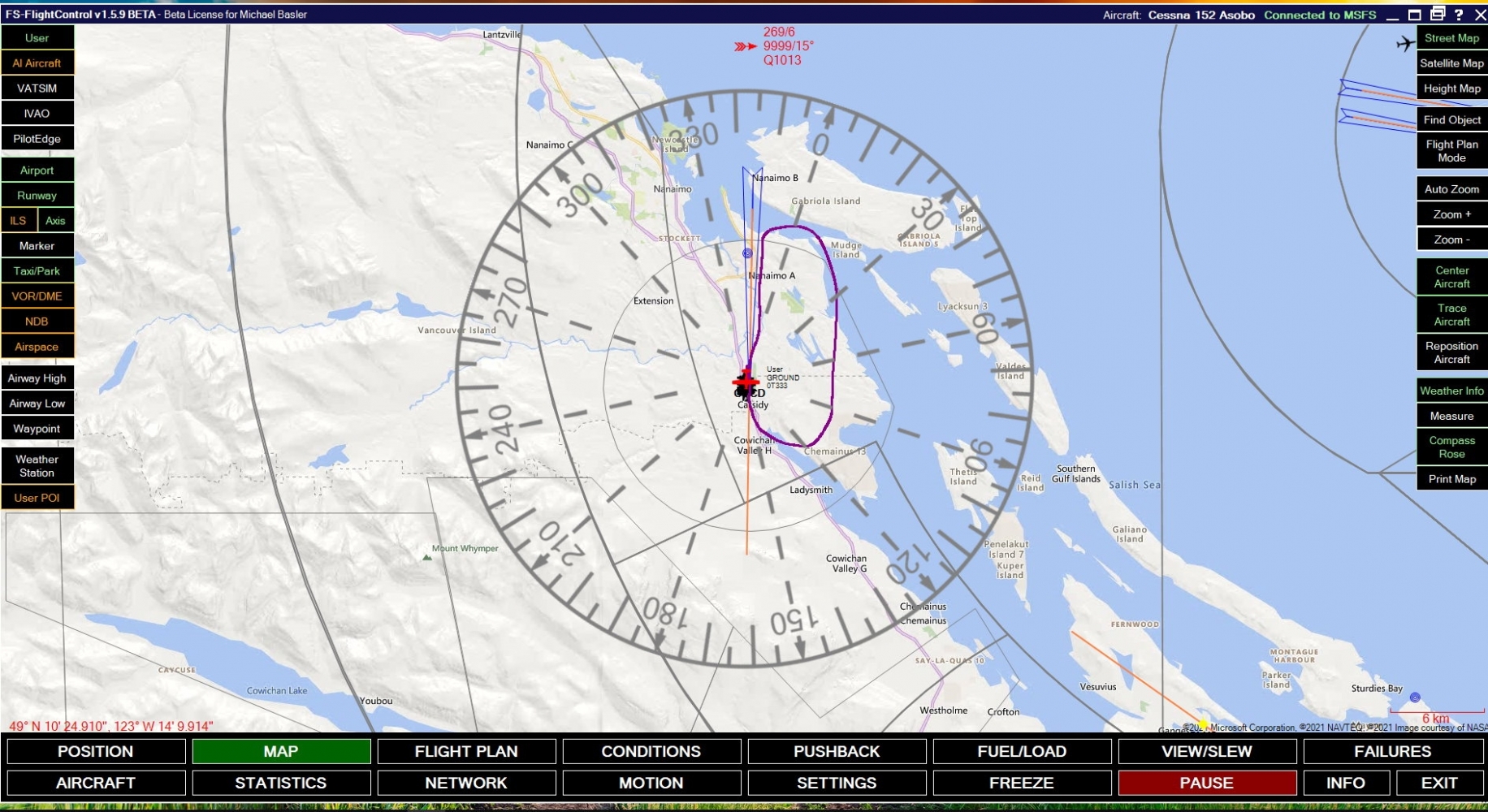Switch to Satellite Map view
The height and width of the screenshot is (812, 1488).
pyautogui.click(x=1452, y=63)
